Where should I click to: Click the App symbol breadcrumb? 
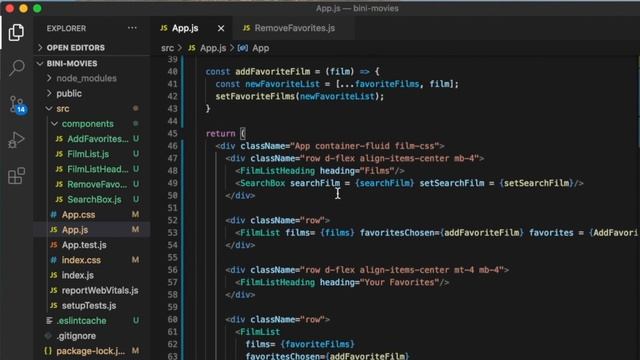[x=253, y=48]
